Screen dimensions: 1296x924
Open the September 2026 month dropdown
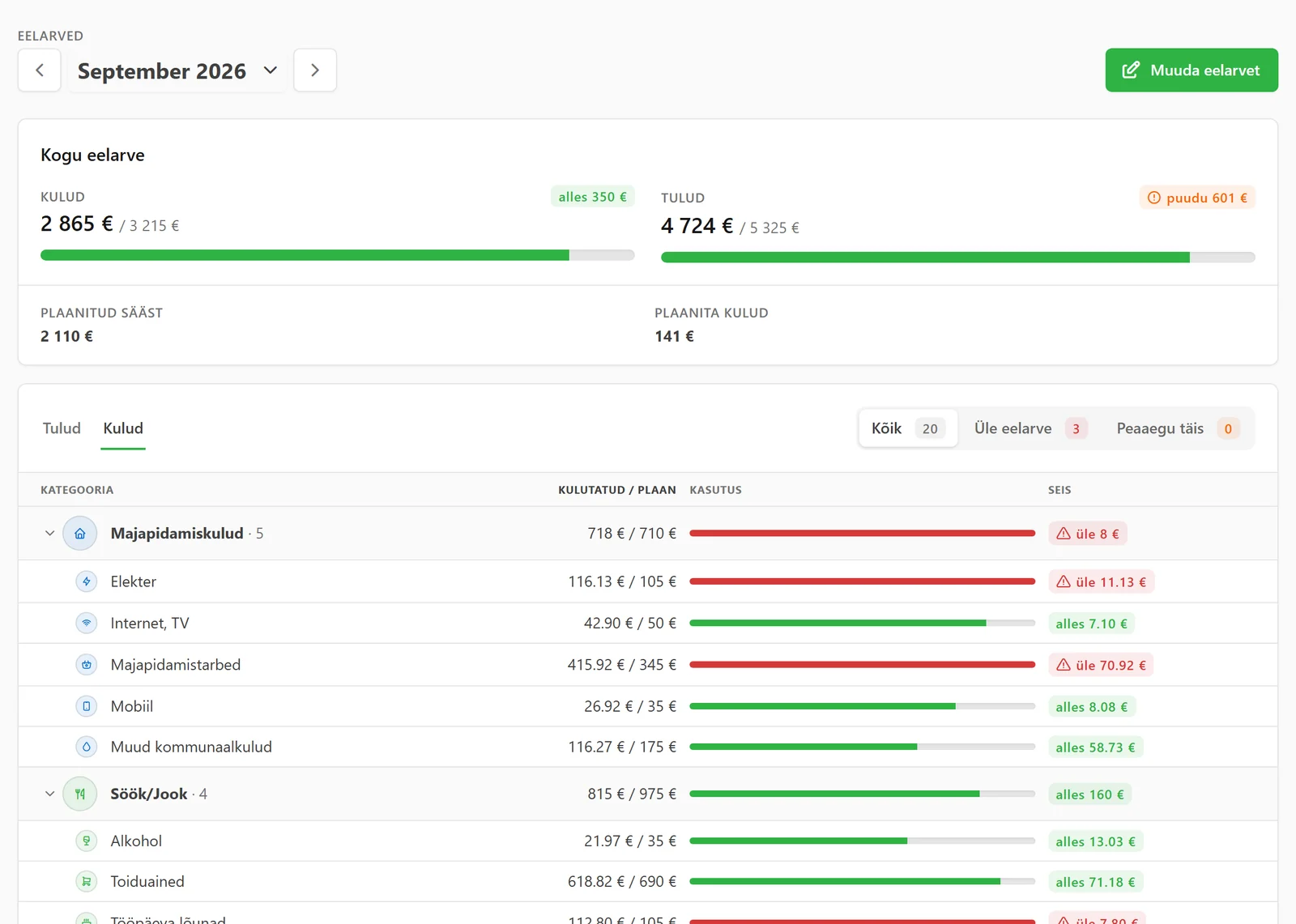pos(177,70)
